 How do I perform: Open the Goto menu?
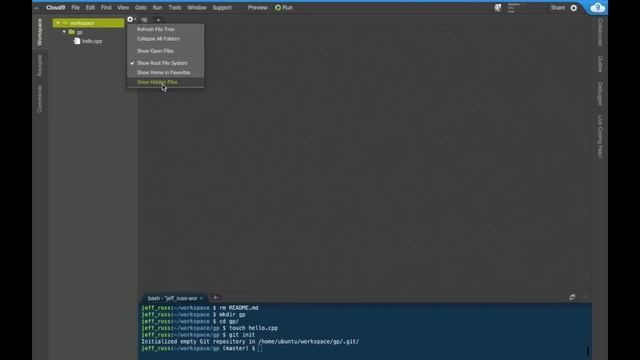[141, 8]
